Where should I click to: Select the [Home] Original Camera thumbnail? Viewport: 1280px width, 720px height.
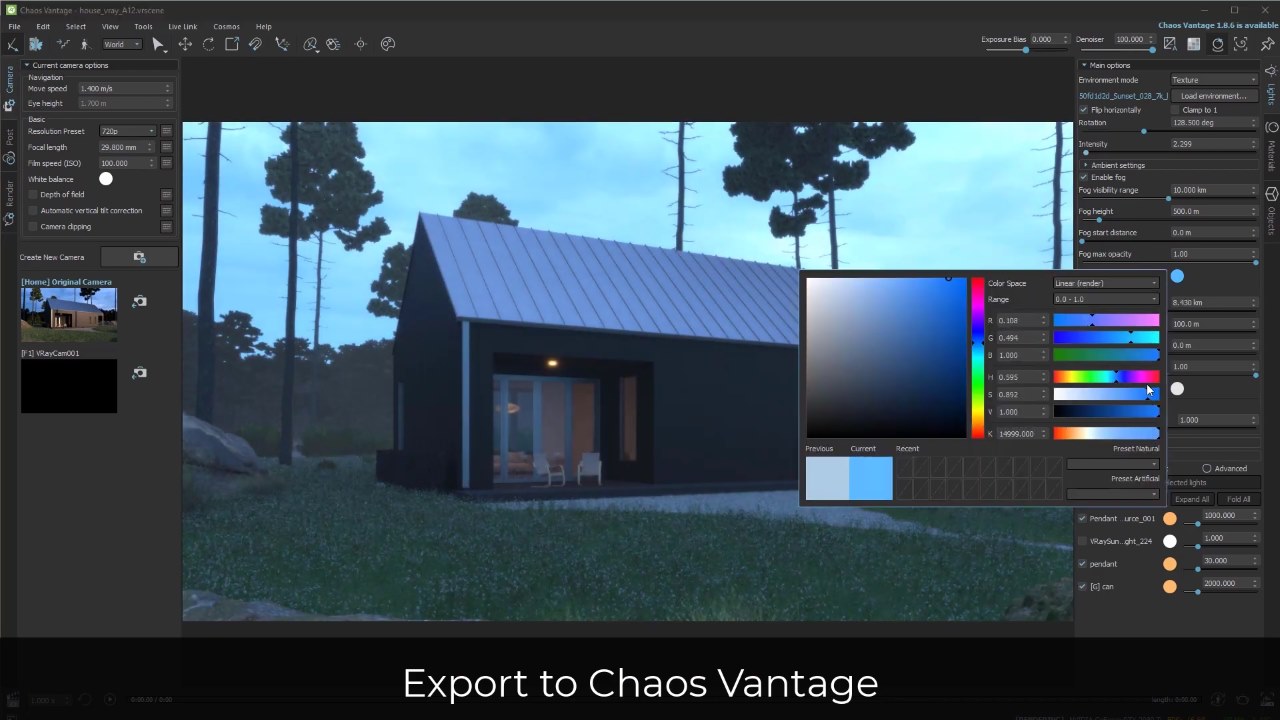point(69,315)
